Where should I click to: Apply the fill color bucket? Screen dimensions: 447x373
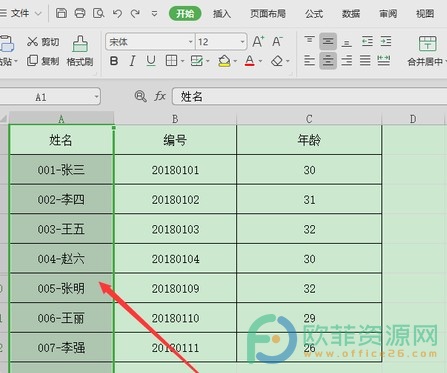click(x=224, y=61)
